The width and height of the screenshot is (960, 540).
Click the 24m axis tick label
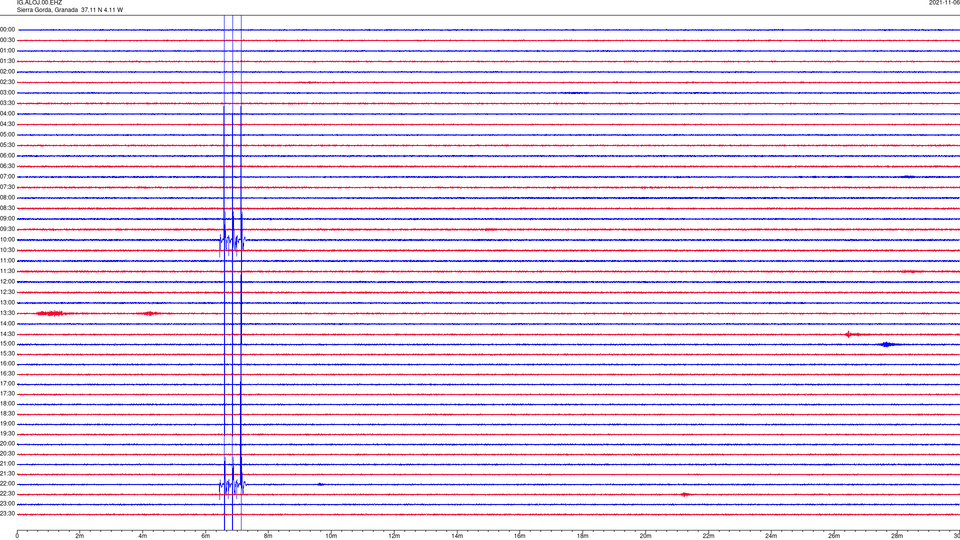pos(771,536)
